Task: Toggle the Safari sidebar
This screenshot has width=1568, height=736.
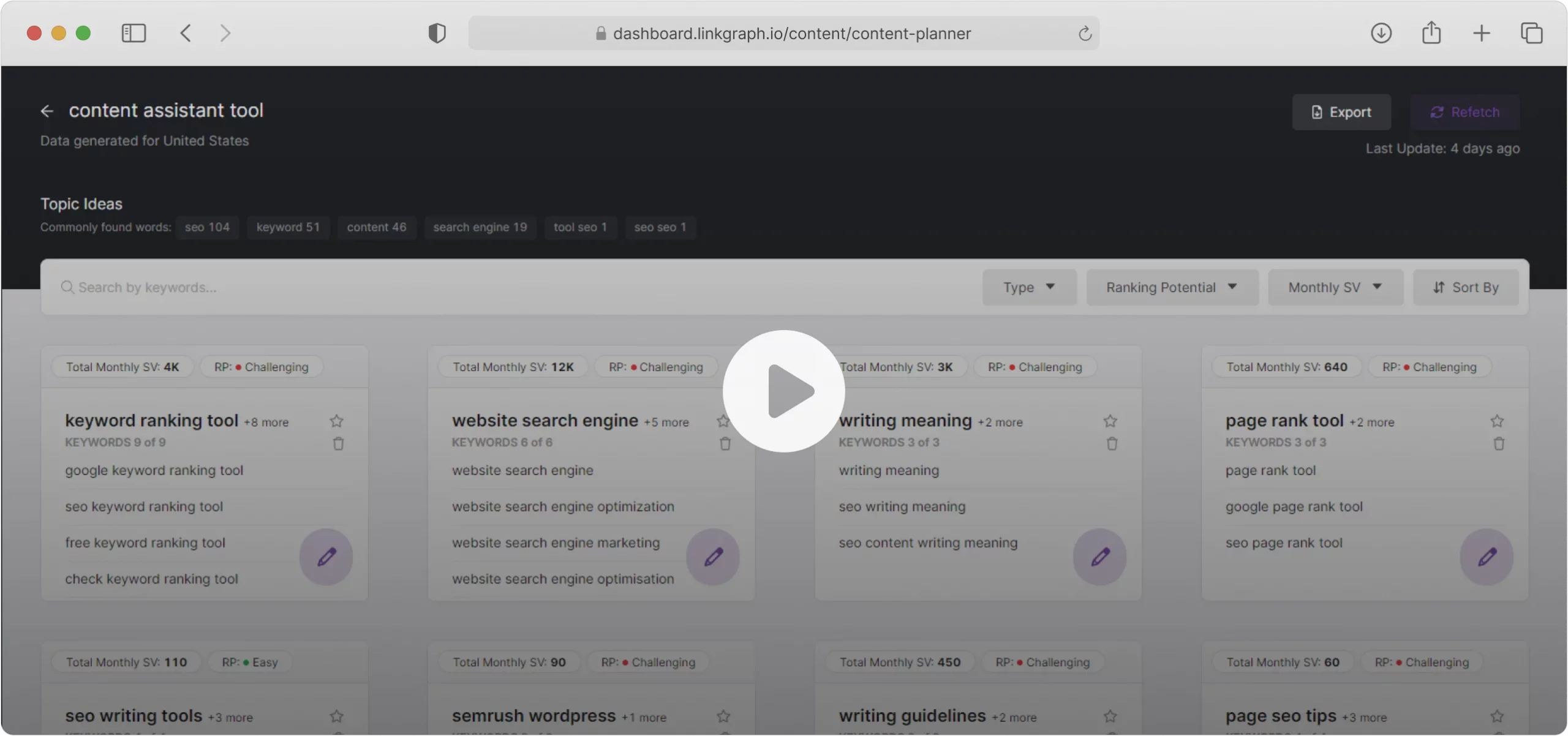Action: click(x=134, y=33)
